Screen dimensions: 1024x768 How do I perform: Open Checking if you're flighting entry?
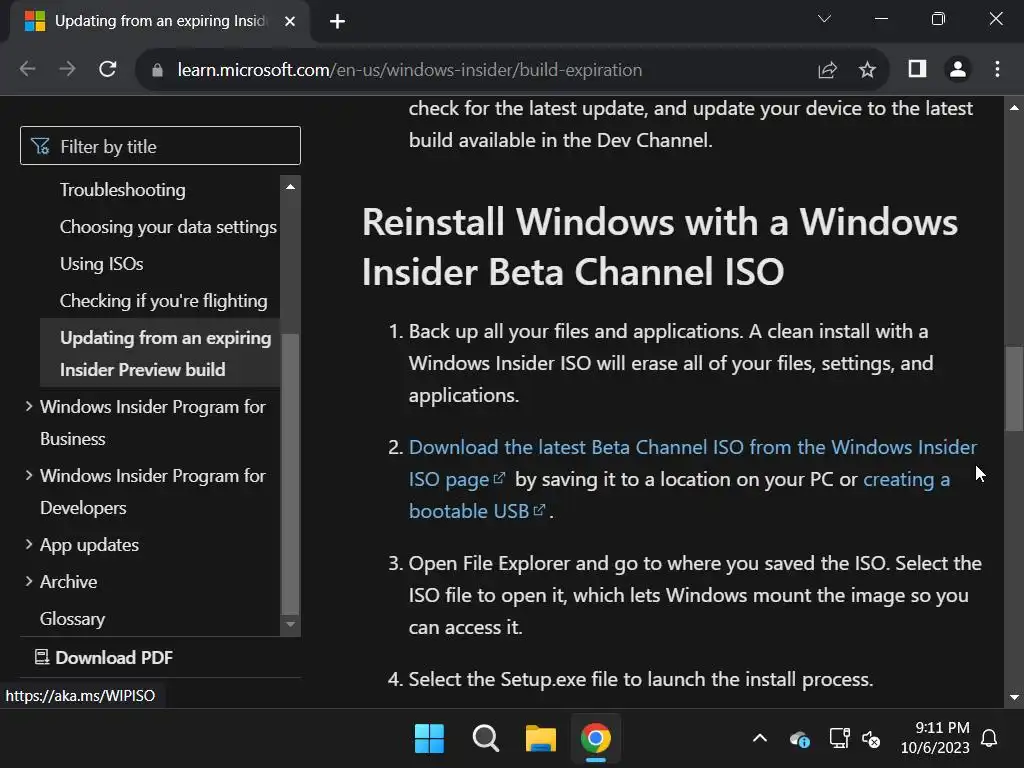pyautogui.click(x=163, y=301)
